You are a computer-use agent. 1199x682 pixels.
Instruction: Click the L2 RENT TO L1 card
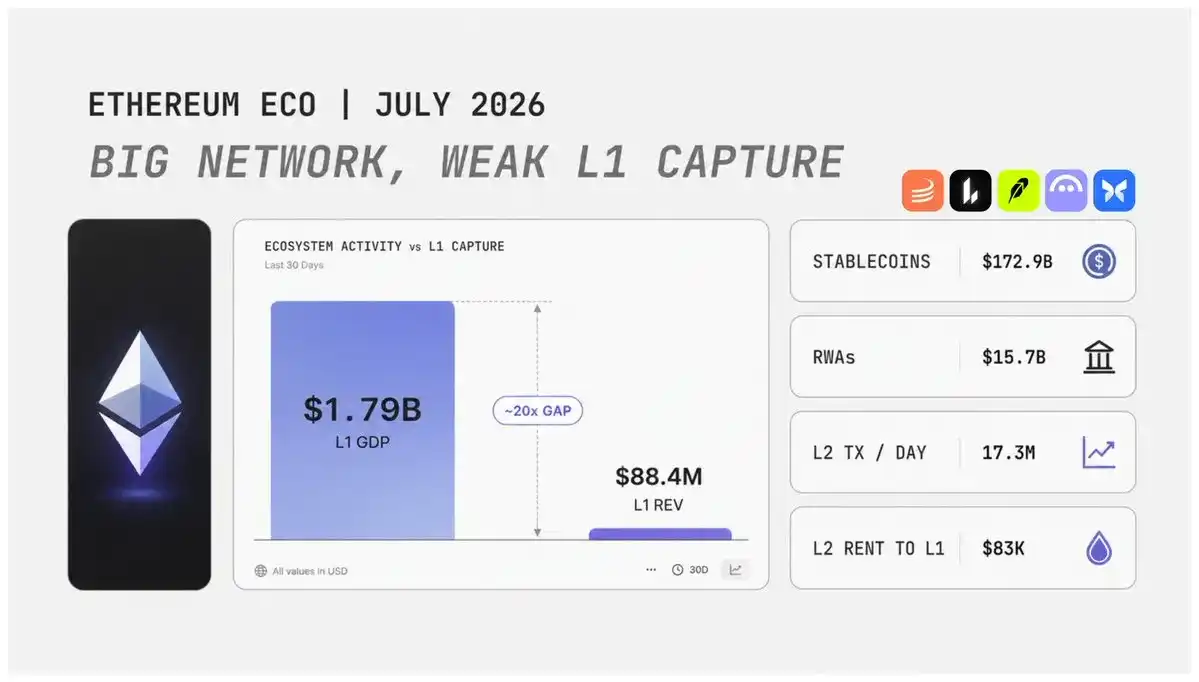click(x=963, y=547)
